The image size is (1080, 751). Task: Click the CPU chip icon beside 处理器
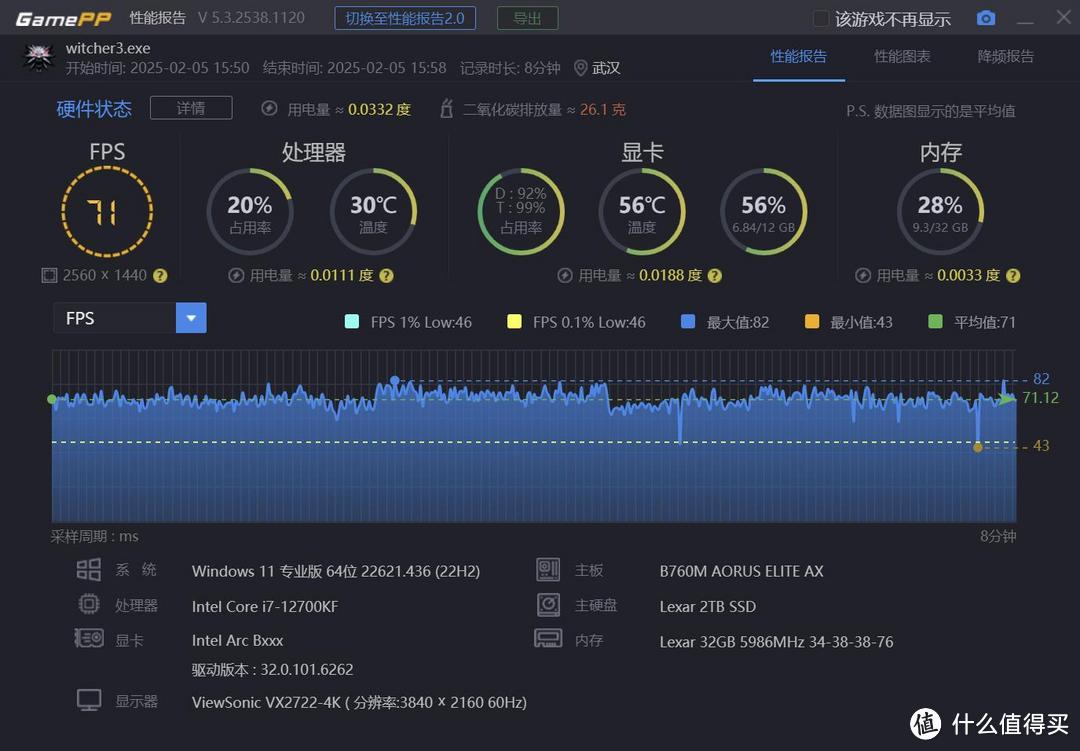pos(89,604)
